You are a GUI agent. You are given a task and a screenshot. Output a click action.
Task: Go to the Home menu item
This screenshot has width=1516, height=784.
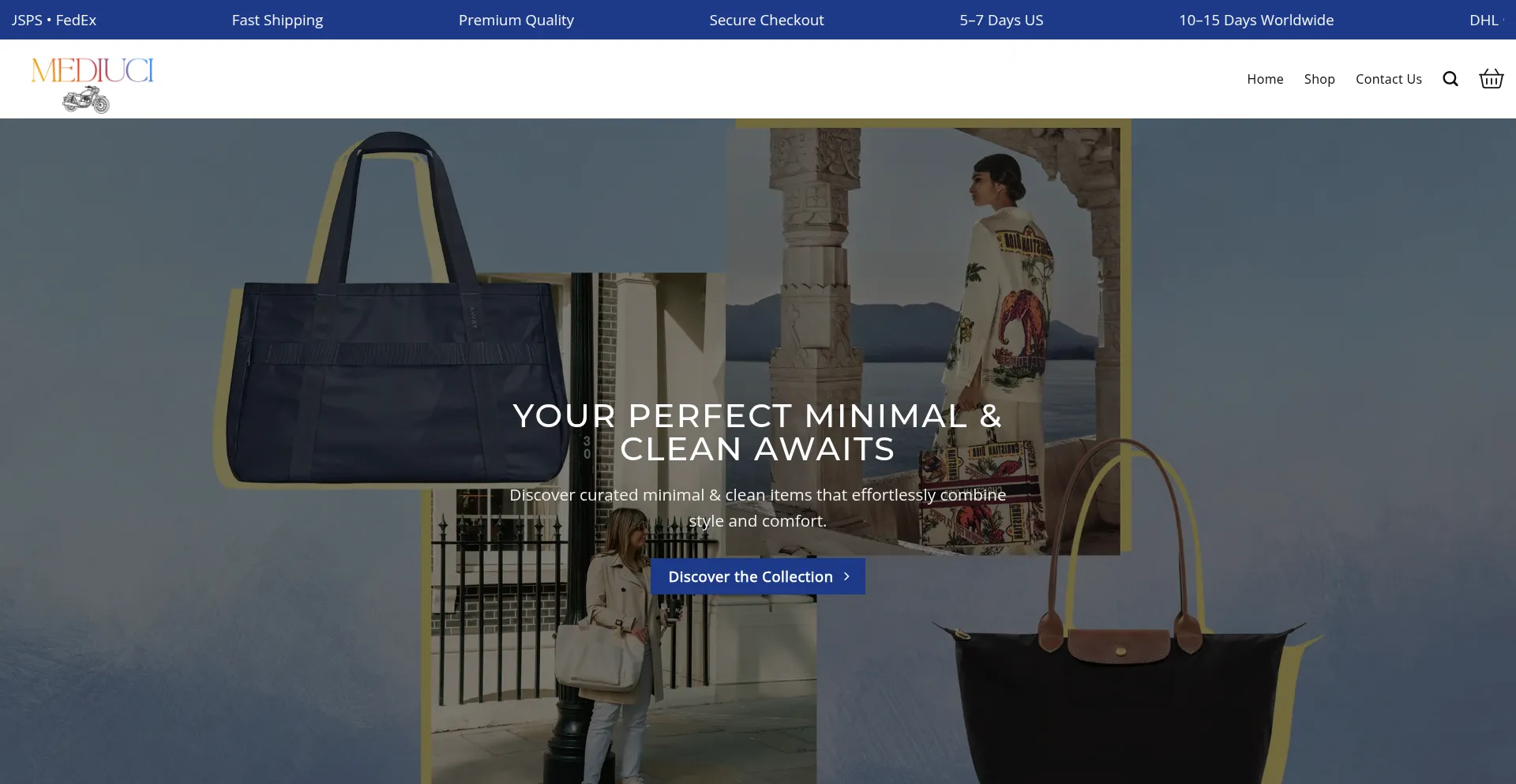point(1265,79)
